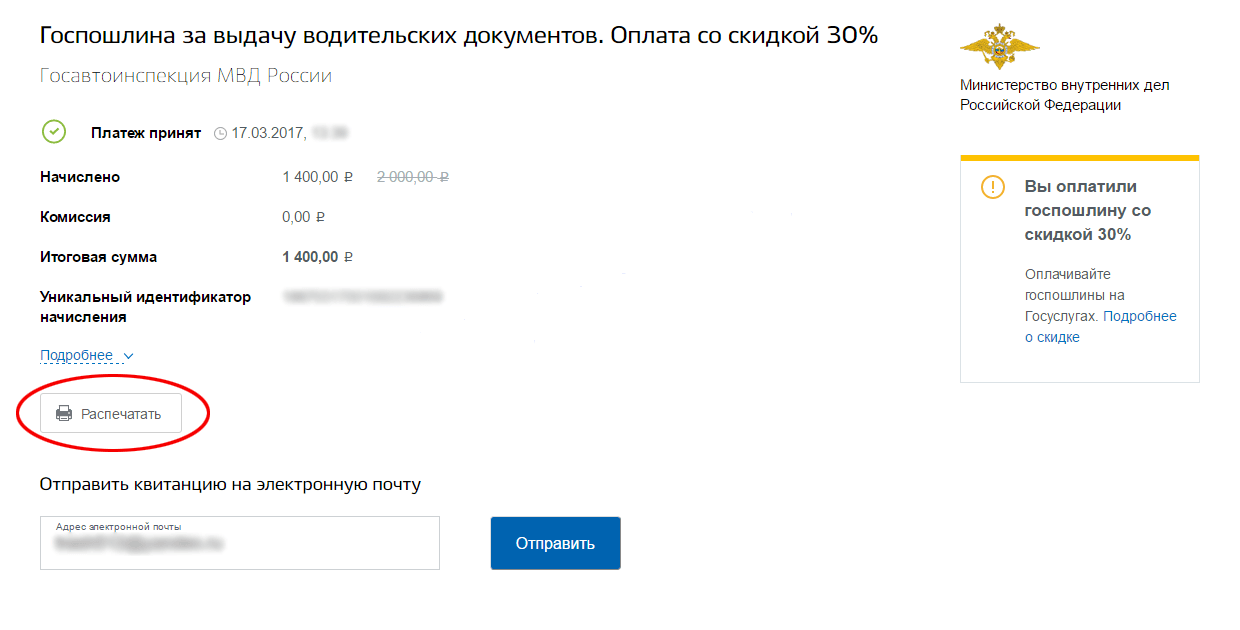The width and height of the screenshot is (1240, 630).
Task: Expand payment details via the Подробнее chevron arrow
Action: [x=128, y=356]
